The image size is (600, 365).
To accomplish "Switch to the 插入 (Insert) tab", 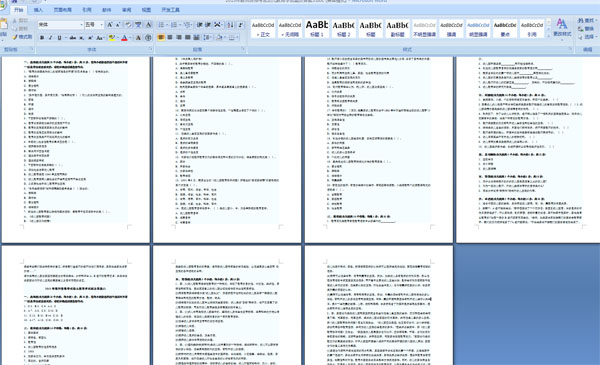I will (x=38, y=10).
